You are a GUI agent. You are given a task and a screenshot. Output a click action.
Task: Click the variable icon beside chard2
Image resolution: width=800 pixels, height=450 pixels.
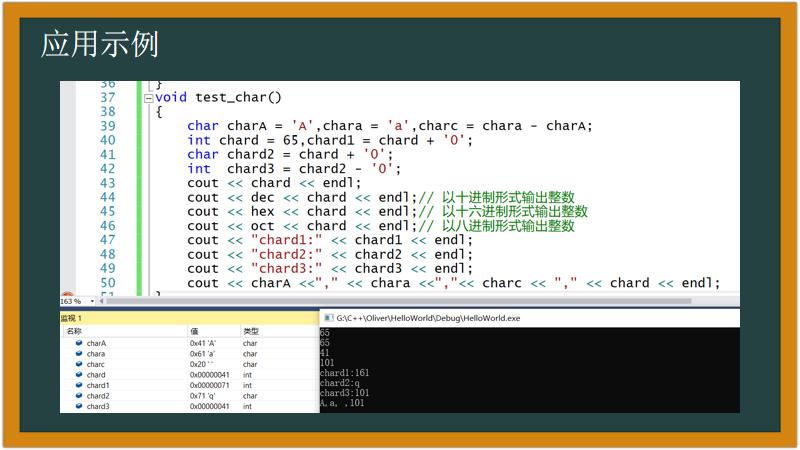78,396
